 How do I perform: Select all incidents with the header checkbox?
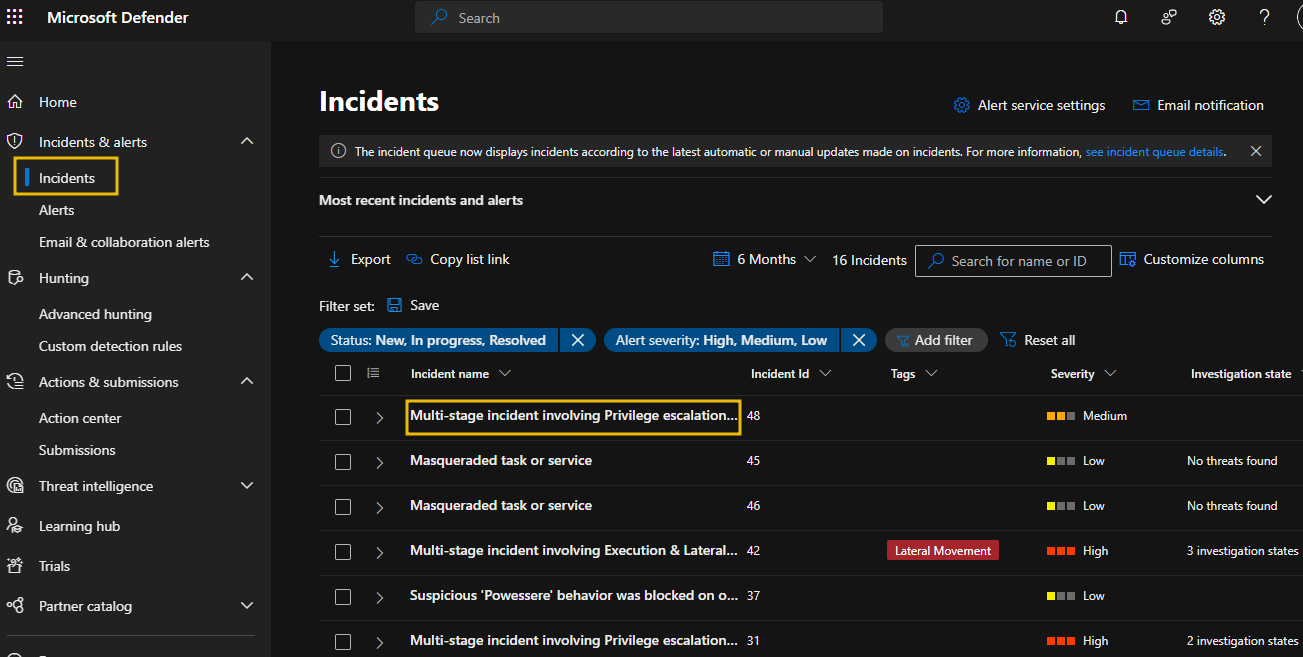pos(343,372)
